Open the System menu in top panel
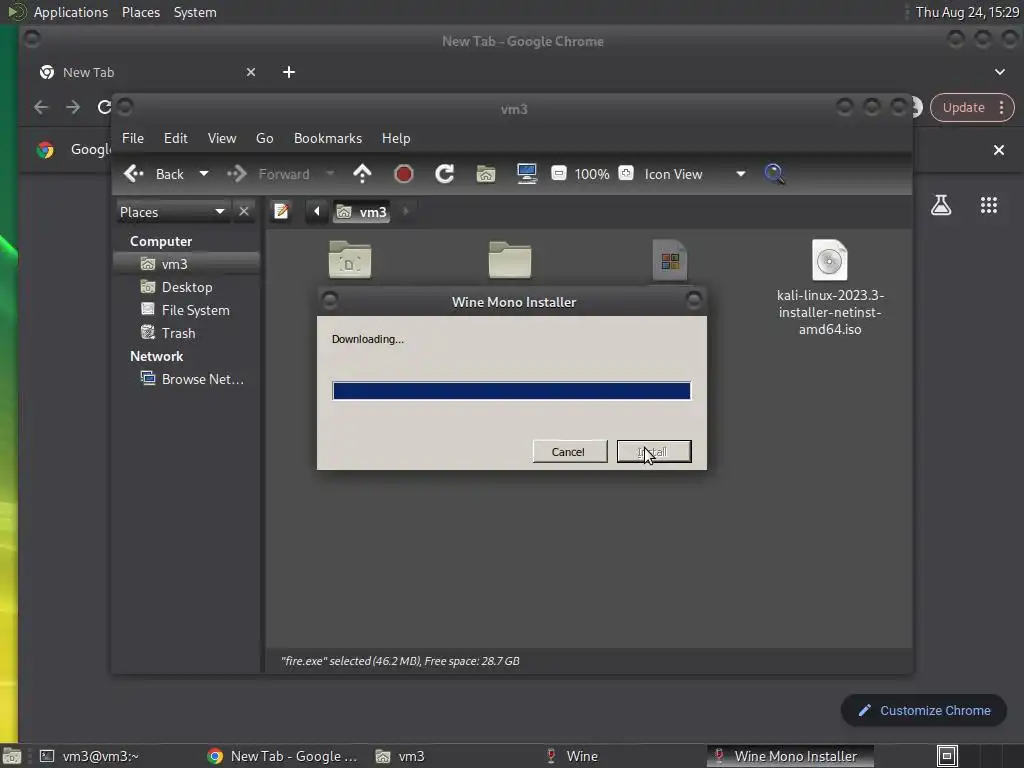The height and width of the screenshot is (768, 1024). (195, 12)
